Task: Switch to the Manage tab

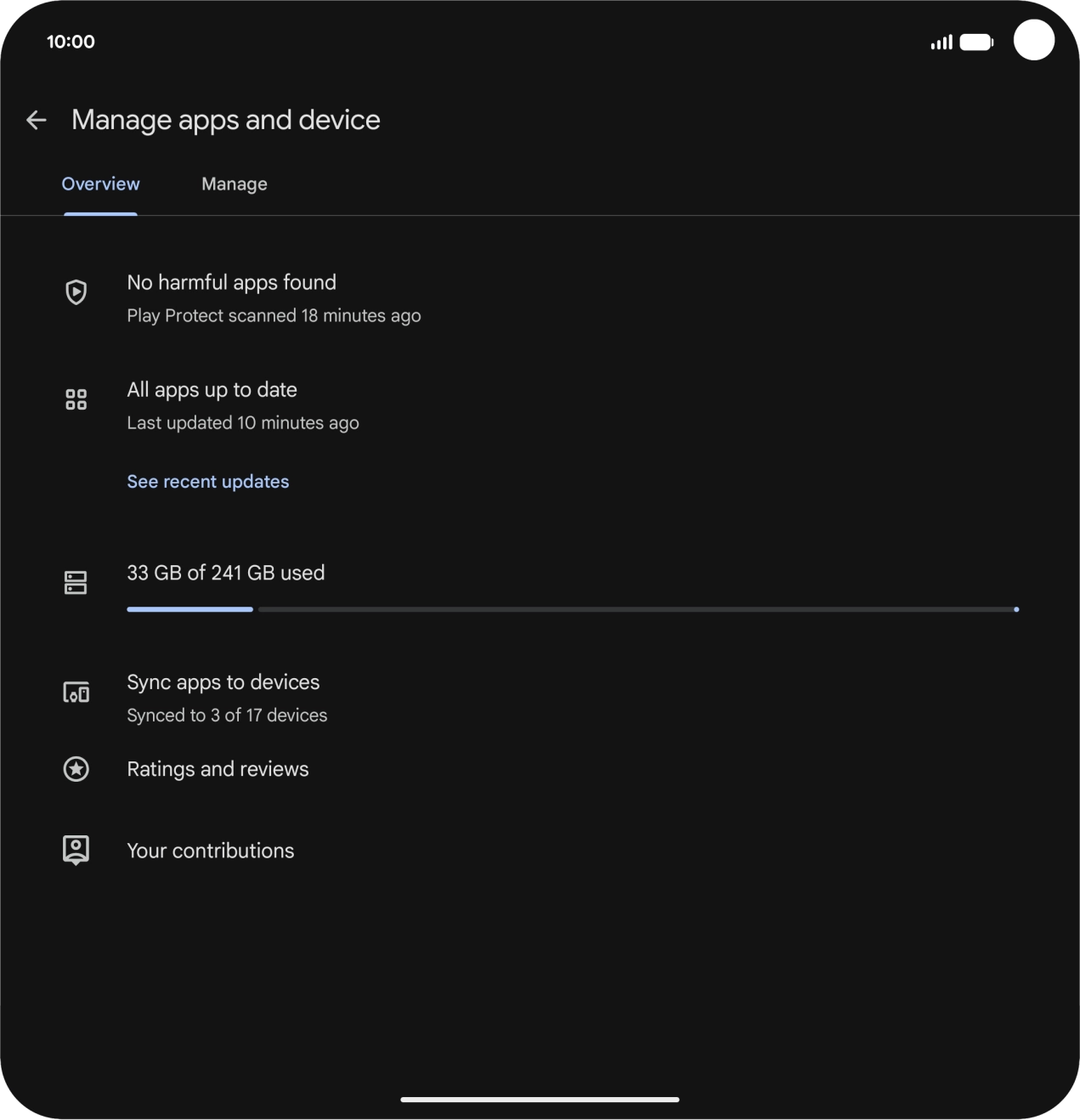Action: pos(235,184)
